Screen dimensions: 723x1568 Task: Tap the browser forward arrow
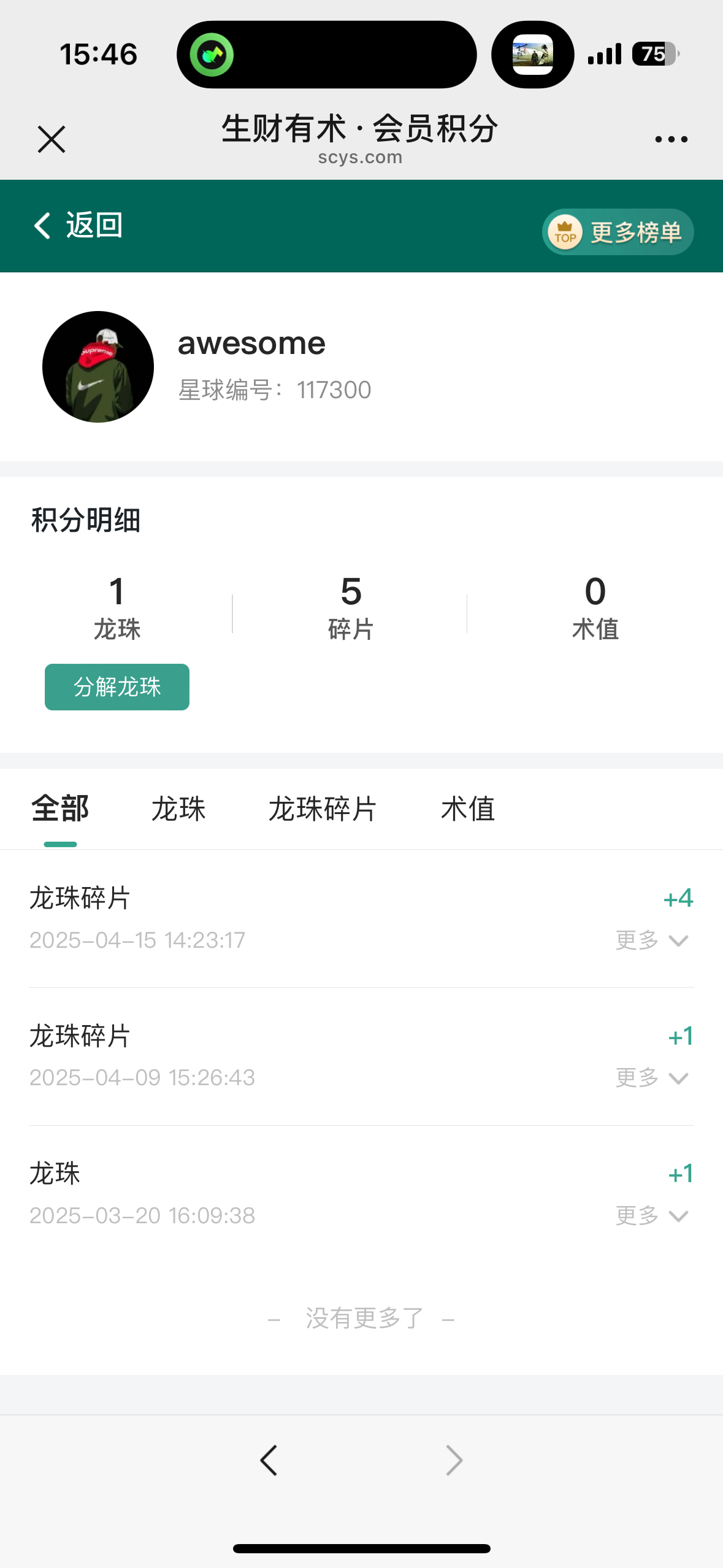coord(454,1460)
